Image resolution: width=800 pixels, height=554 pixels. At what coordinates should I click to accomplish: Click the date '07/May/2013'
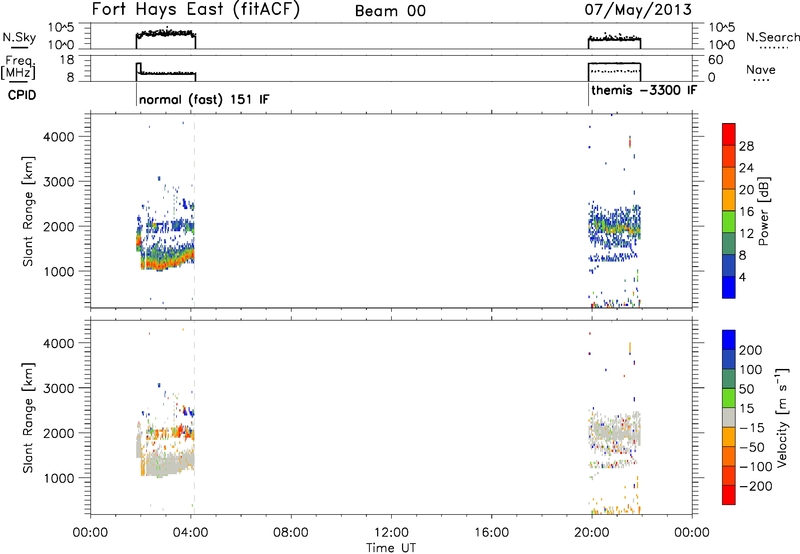(638, 10)
